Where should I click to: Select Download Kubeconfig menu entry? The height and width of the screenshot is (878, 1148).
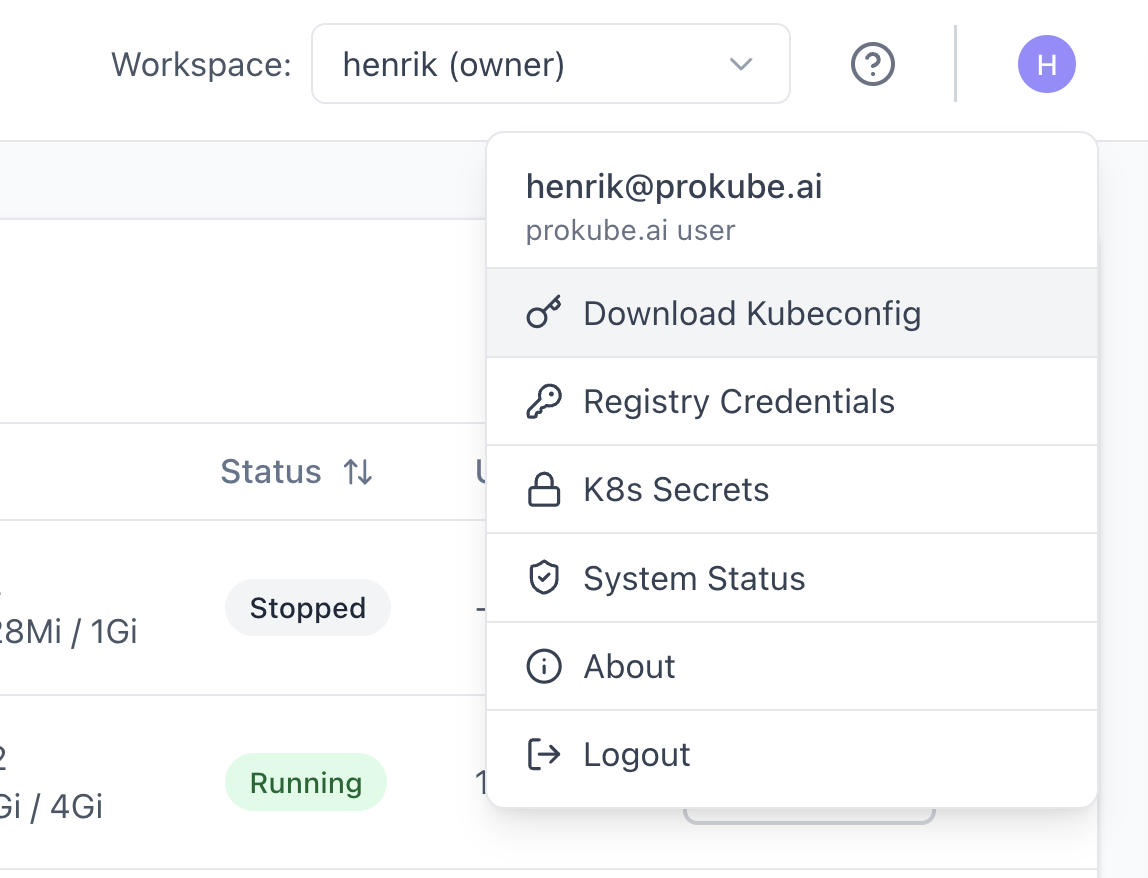coord(791,313)
